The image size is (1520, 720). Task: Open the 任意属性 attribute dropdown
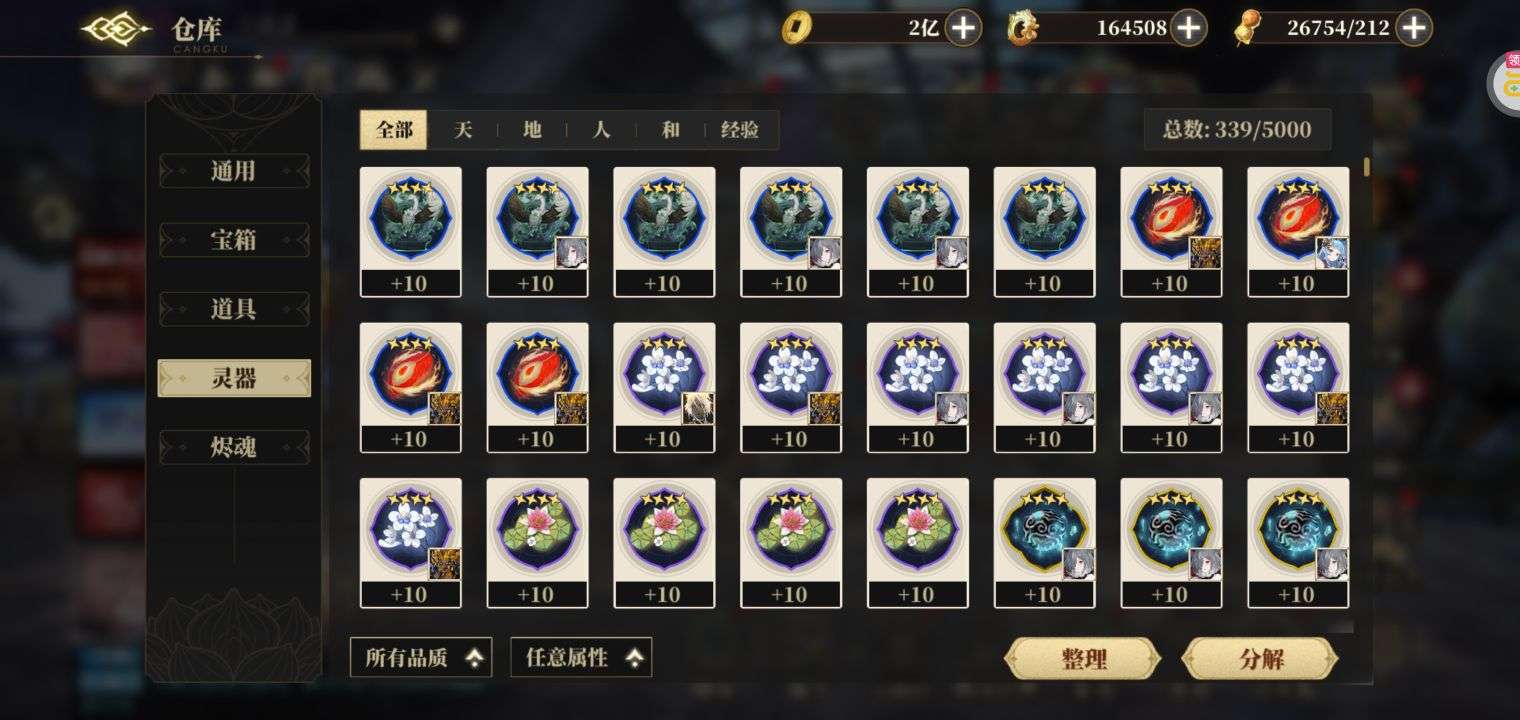click(581, 658)
